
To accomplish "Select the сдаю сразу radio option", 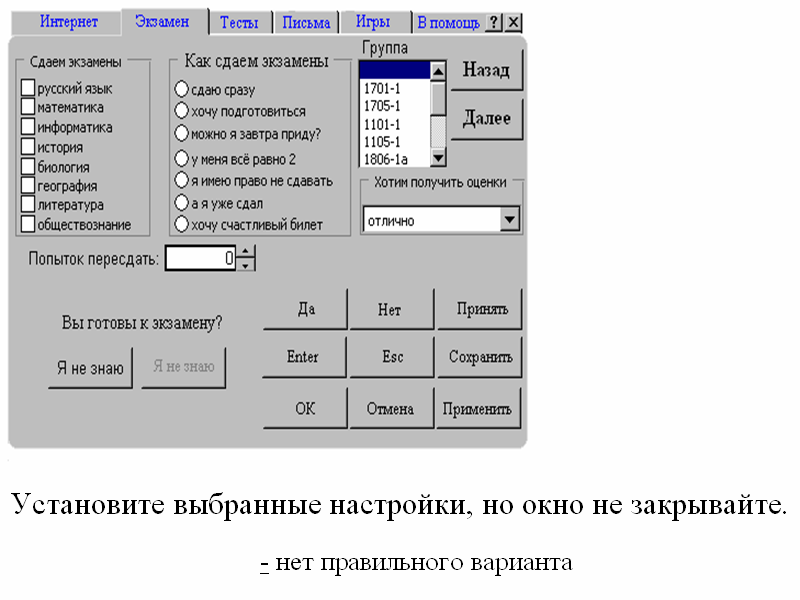I will pos(182,89).
